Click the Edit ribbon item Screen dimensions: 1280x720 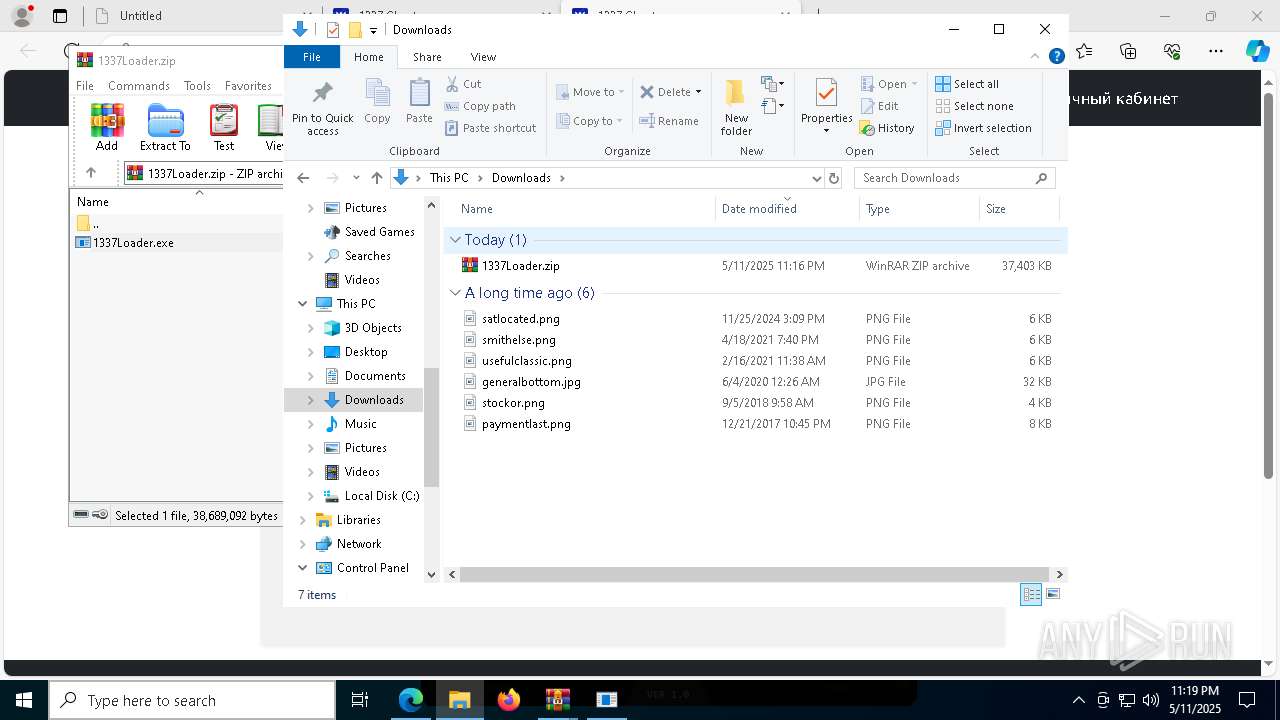click(x=879, y=106)
